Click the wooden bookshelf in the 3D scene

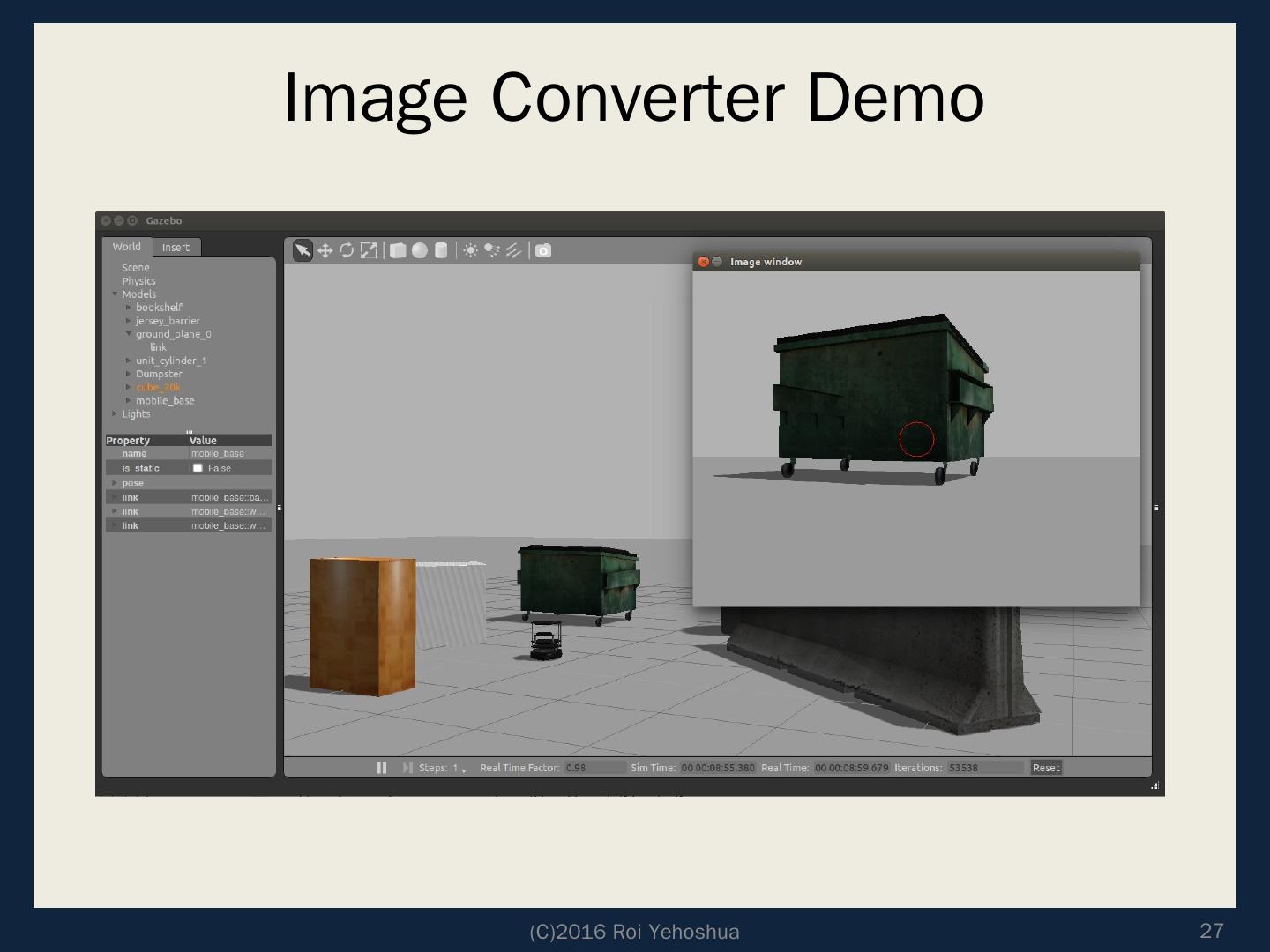tap(362, 626)
